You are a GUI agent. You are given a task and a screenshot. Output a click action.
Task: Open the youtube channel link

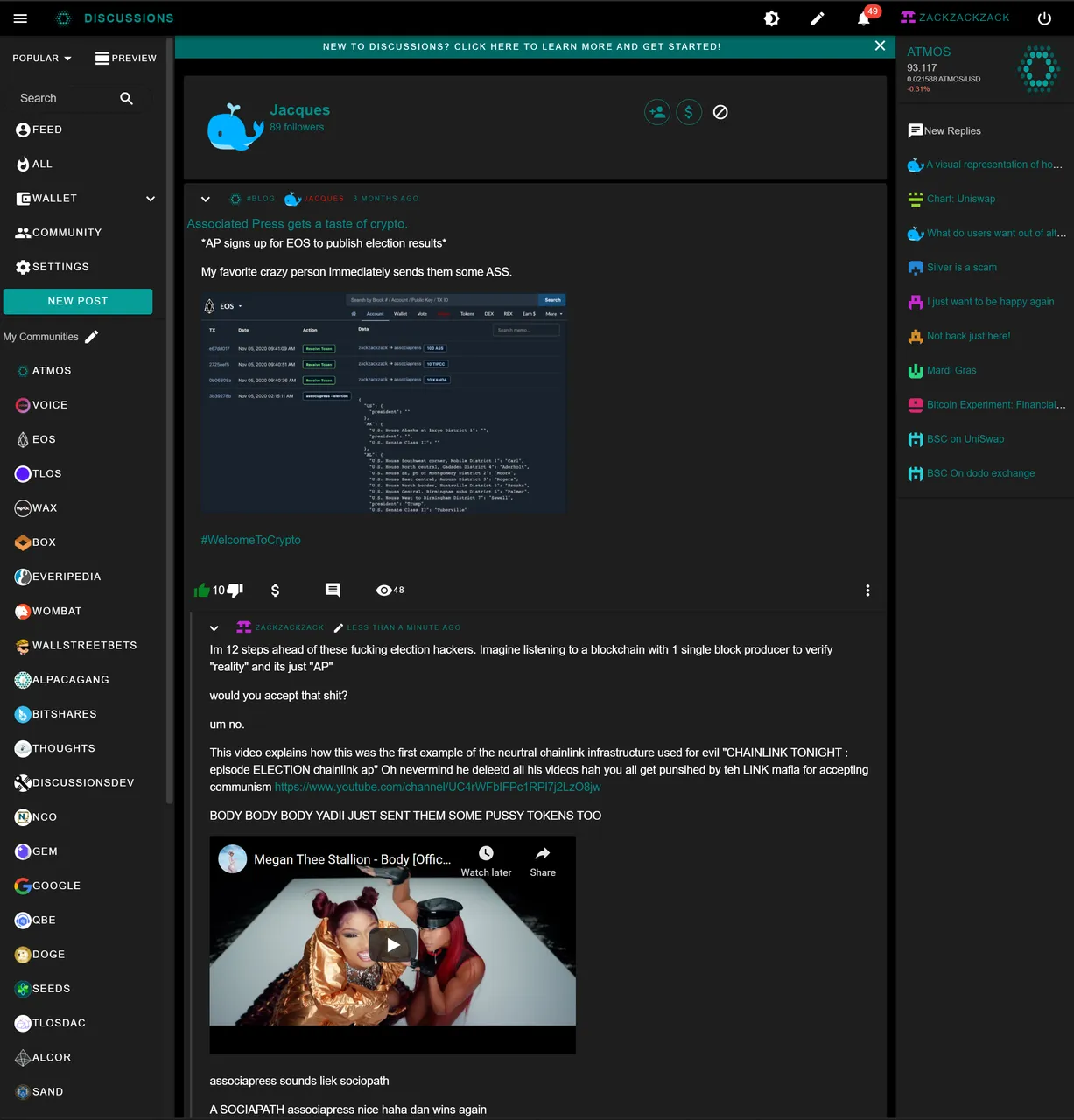click(438, 787)
